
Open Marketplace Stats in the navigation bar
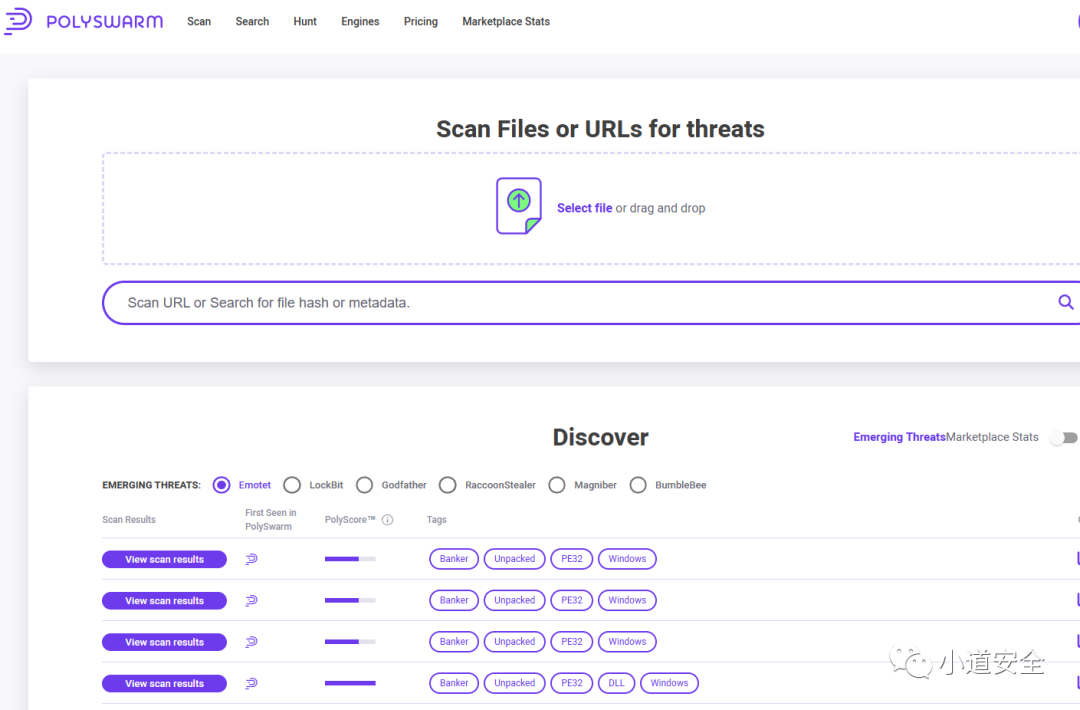506,21
